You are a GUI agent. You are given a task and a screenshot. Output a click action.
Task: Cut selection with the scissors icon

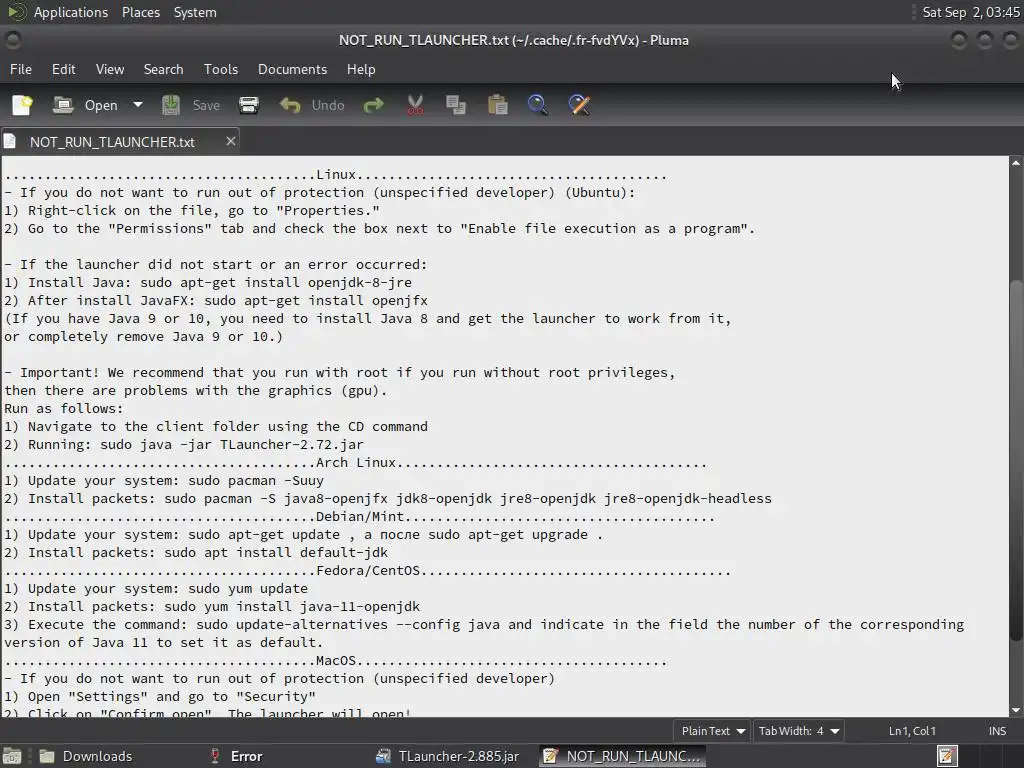click(415, 105)
